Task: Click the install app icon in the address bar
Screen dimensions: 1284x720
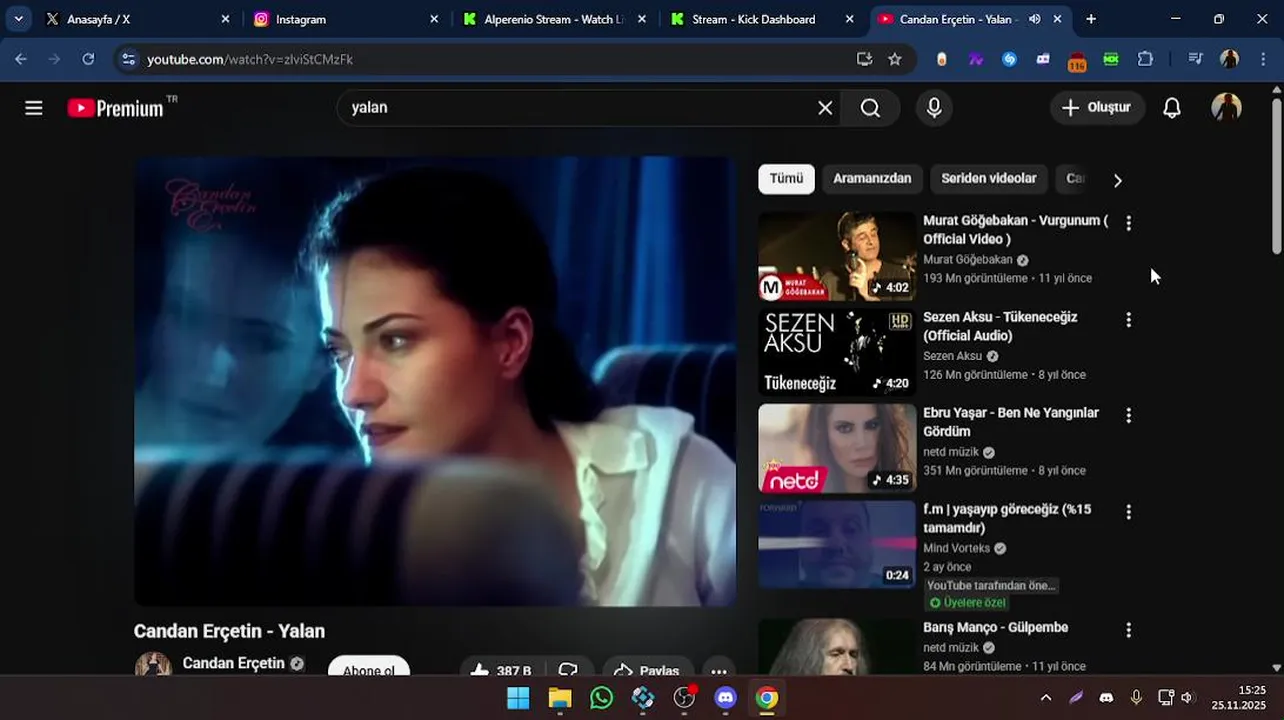Action: [x=865, y=59]
